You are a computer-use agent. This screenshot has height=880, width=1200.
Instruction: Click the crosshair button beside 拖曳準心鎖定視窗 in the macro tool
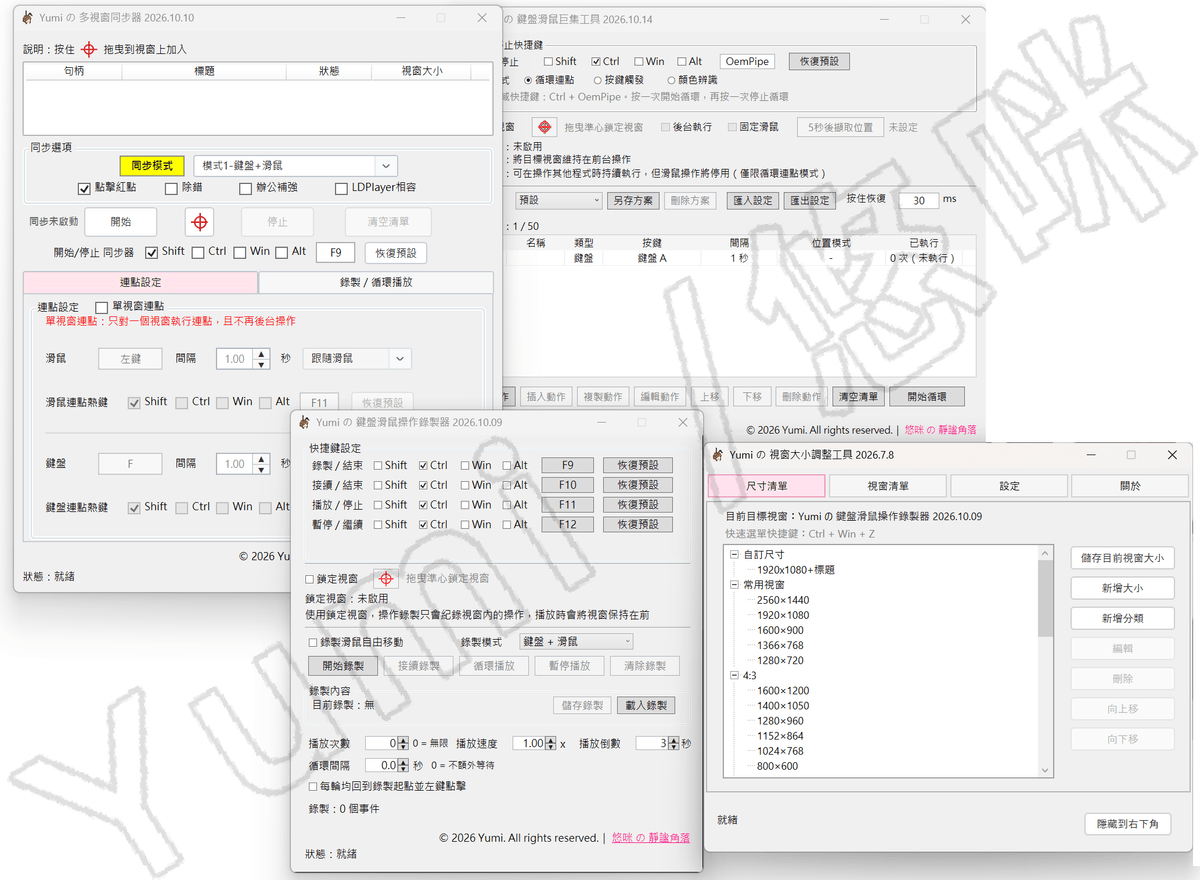click(x=544, y=128)
